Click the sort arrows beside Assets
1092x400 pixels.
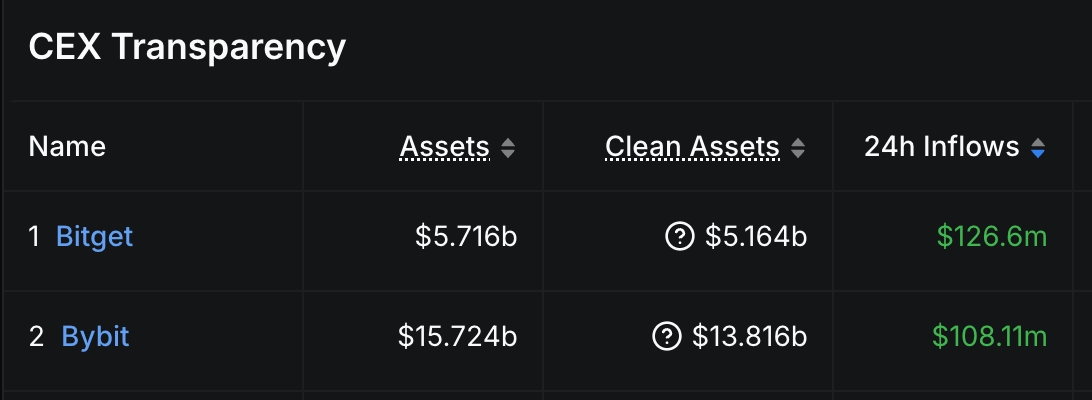(x=508, y=149)
